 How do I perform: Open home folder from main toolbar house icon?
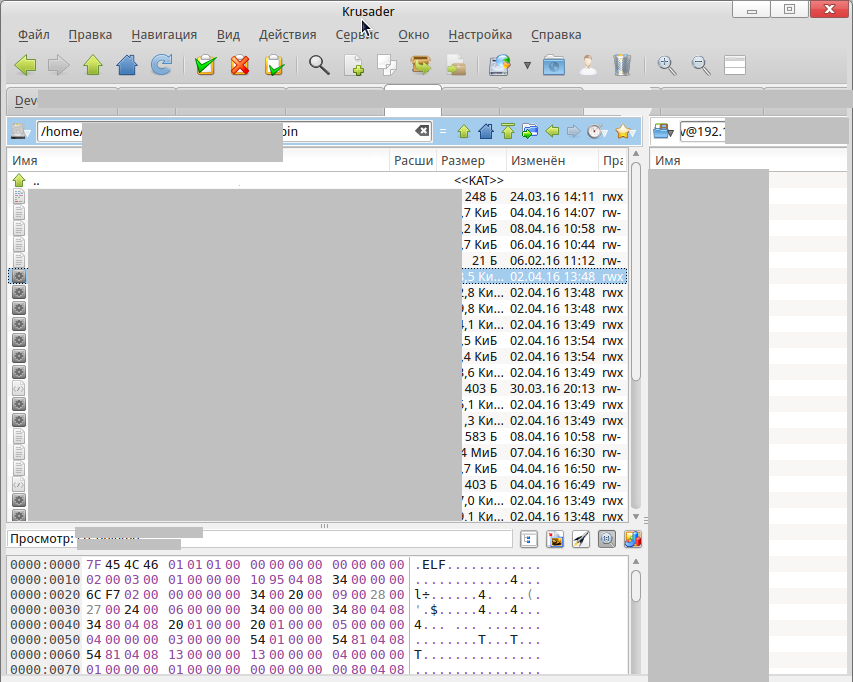click(x=127, y=65)
